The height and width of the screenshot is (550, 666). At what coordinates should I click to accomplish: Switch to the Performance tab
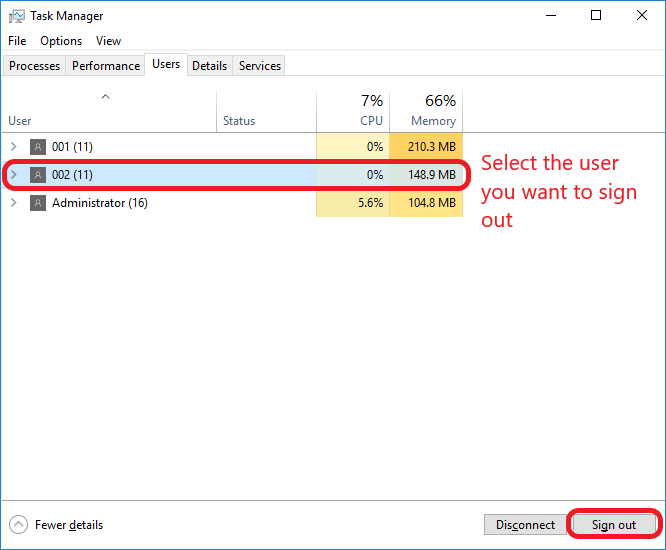106,66
